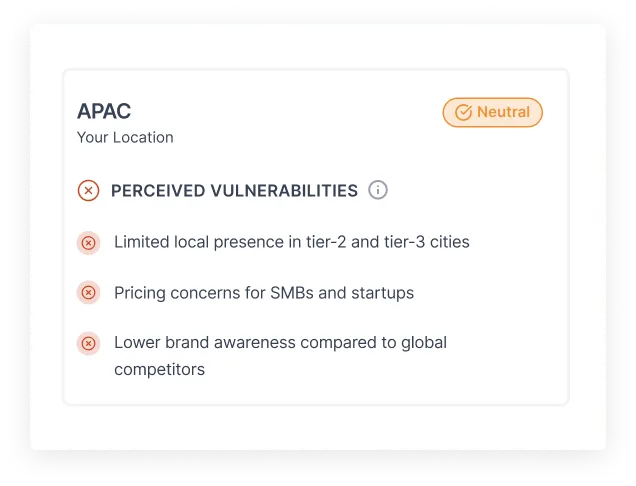Select the Limited local presence item text
This screenshot has height=486, width=636.
tap(291, 242)
